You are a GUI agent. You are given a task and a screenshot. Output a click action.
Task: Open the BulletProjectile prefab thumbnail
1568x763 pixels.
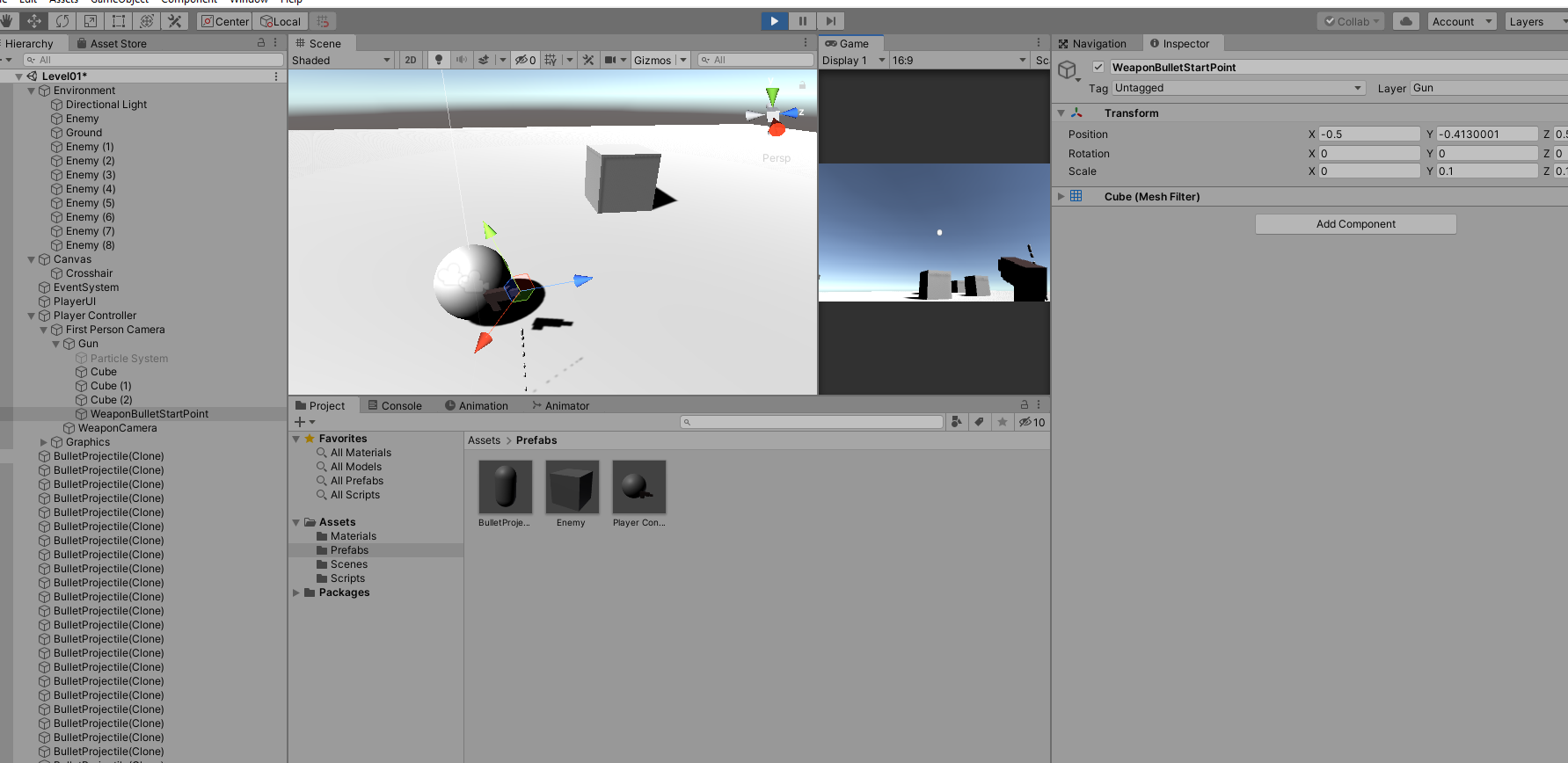coord(505,486)
